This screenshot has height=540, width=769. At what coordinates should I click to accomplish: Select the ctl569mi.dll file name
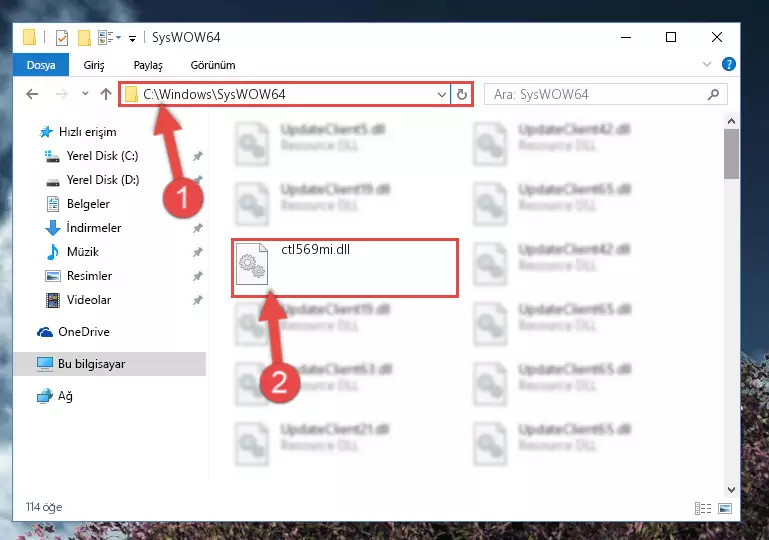[315, 249]
